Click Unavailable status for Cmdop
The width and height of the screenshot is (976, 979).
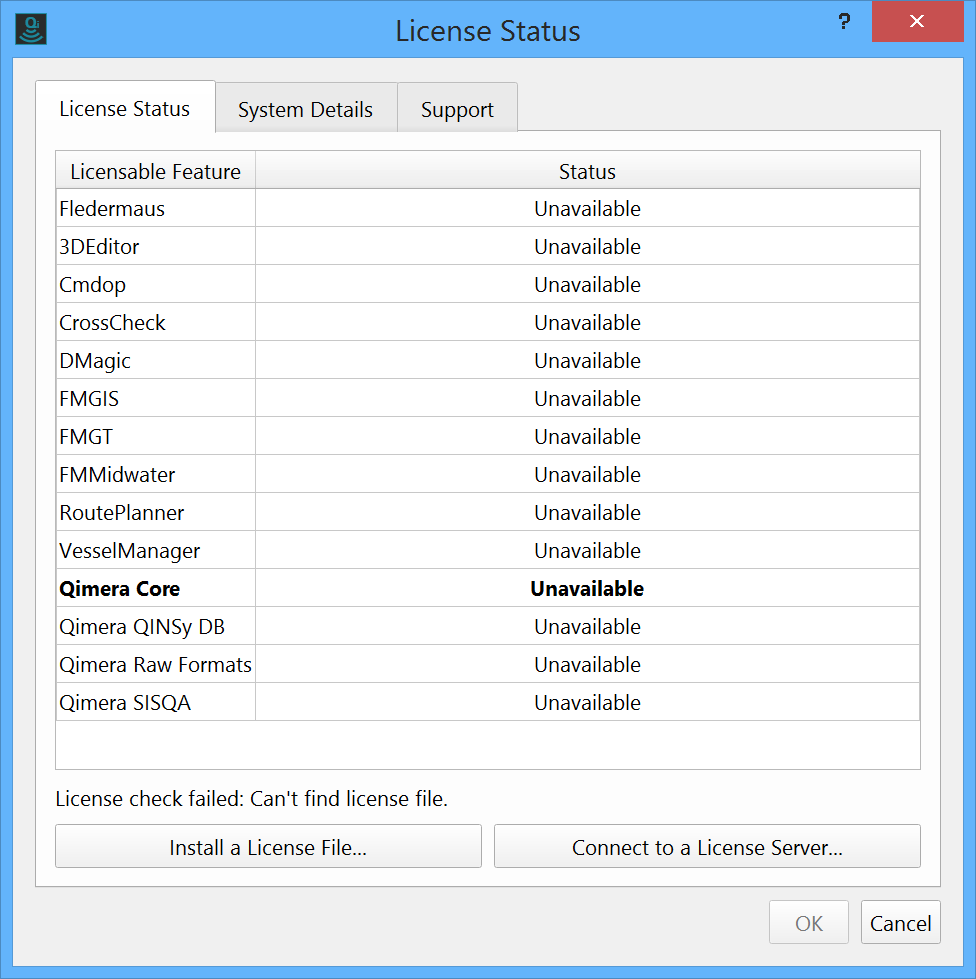[588, 285]
